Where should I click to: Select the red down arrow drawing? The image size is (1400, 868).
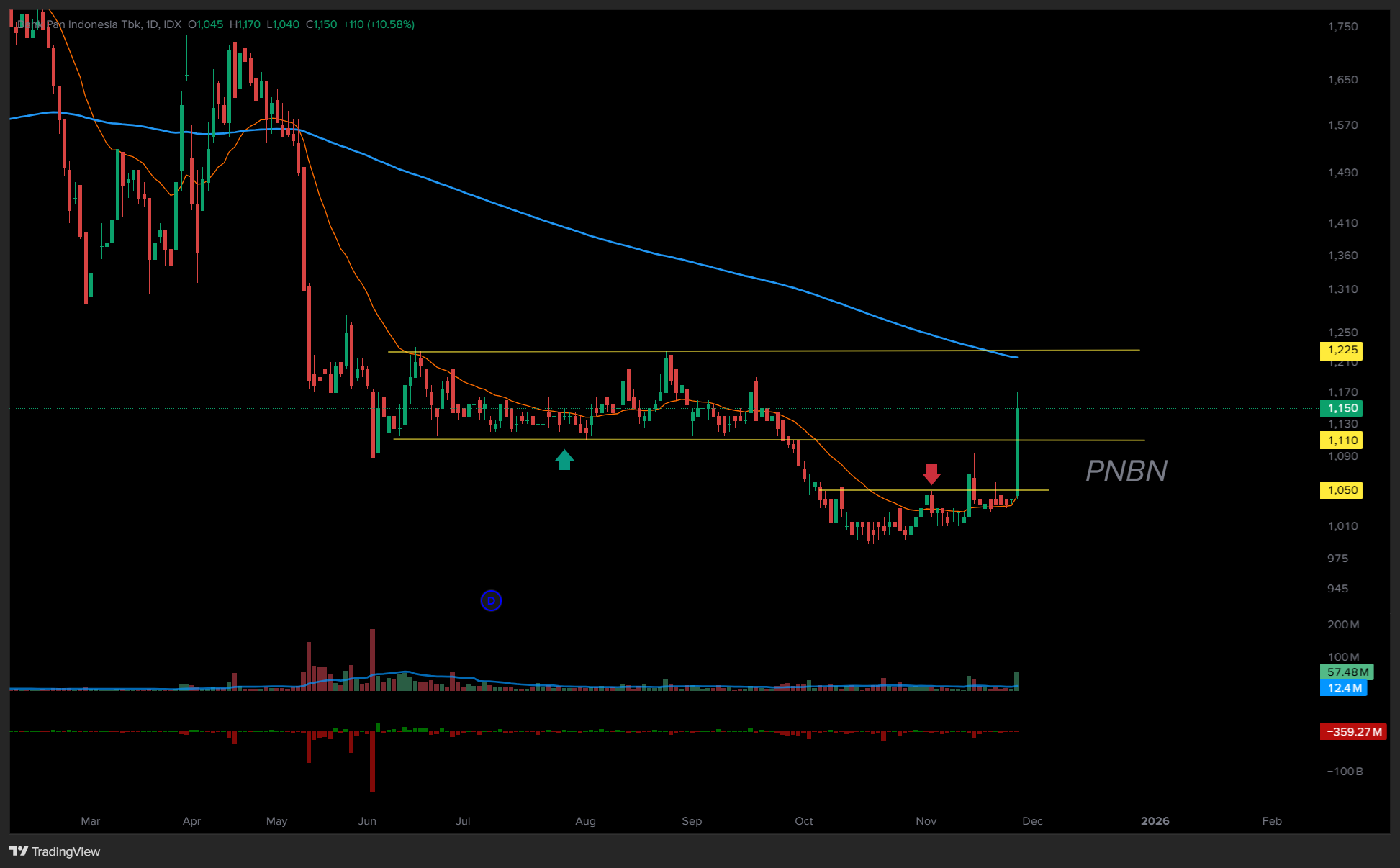[x=931, y=474]
